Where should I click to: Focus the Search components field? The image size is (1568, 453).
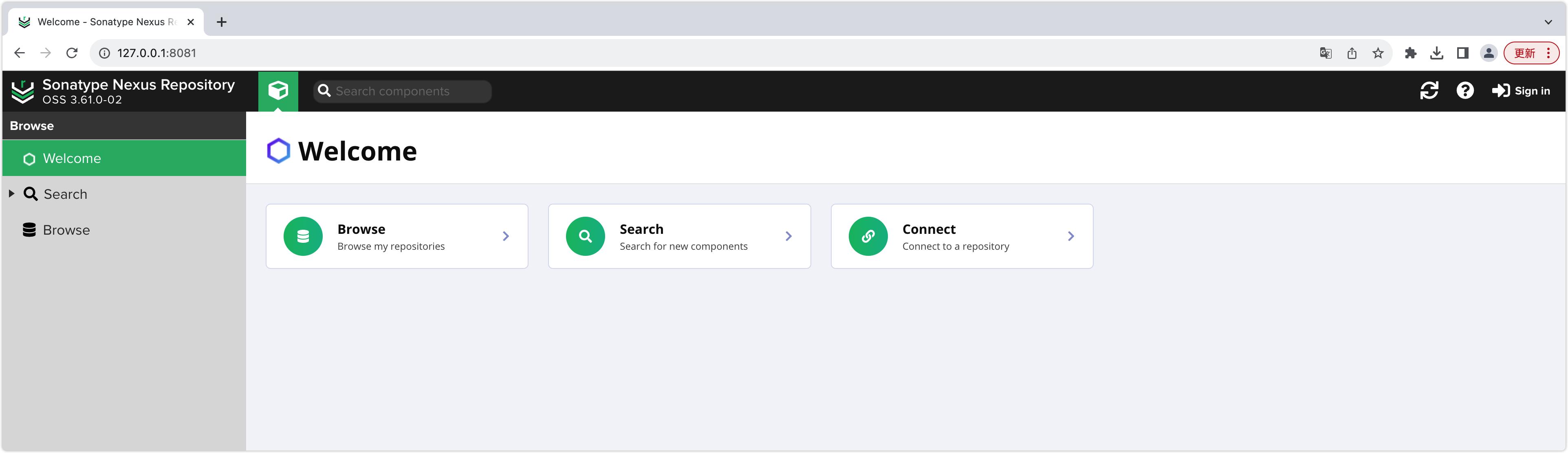[x=402, y=91]
